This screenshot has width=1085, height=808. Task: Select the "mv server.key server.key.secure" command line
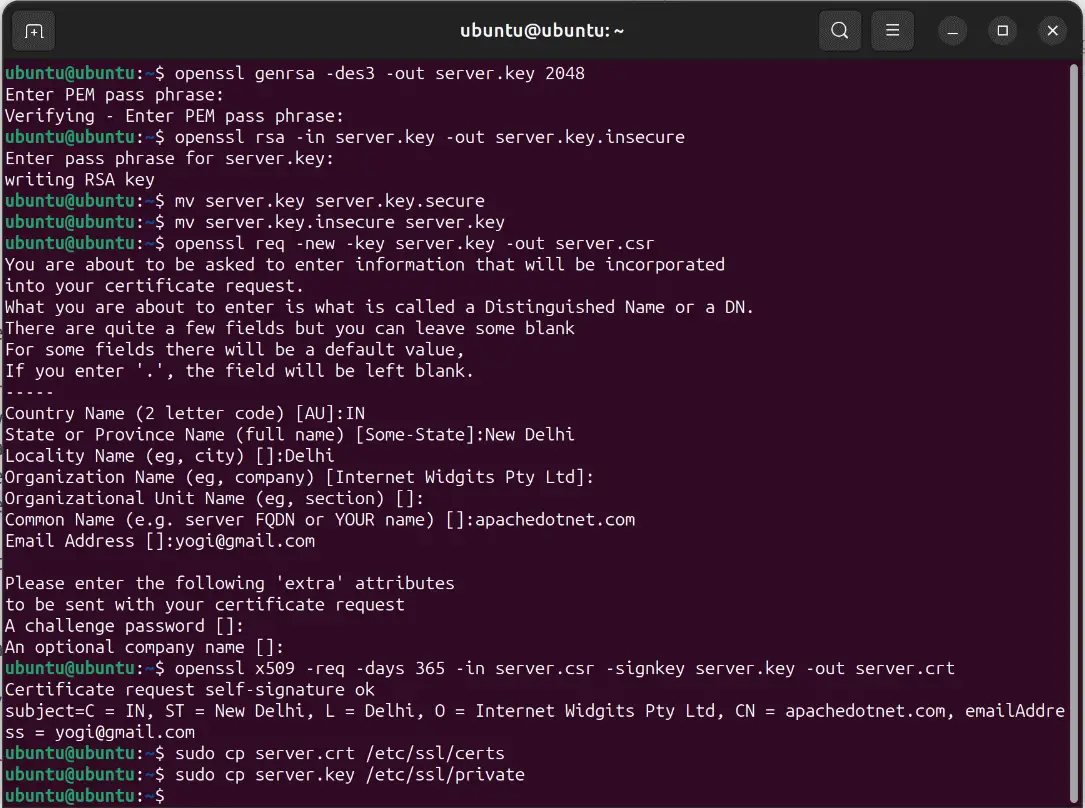(329, 201)
